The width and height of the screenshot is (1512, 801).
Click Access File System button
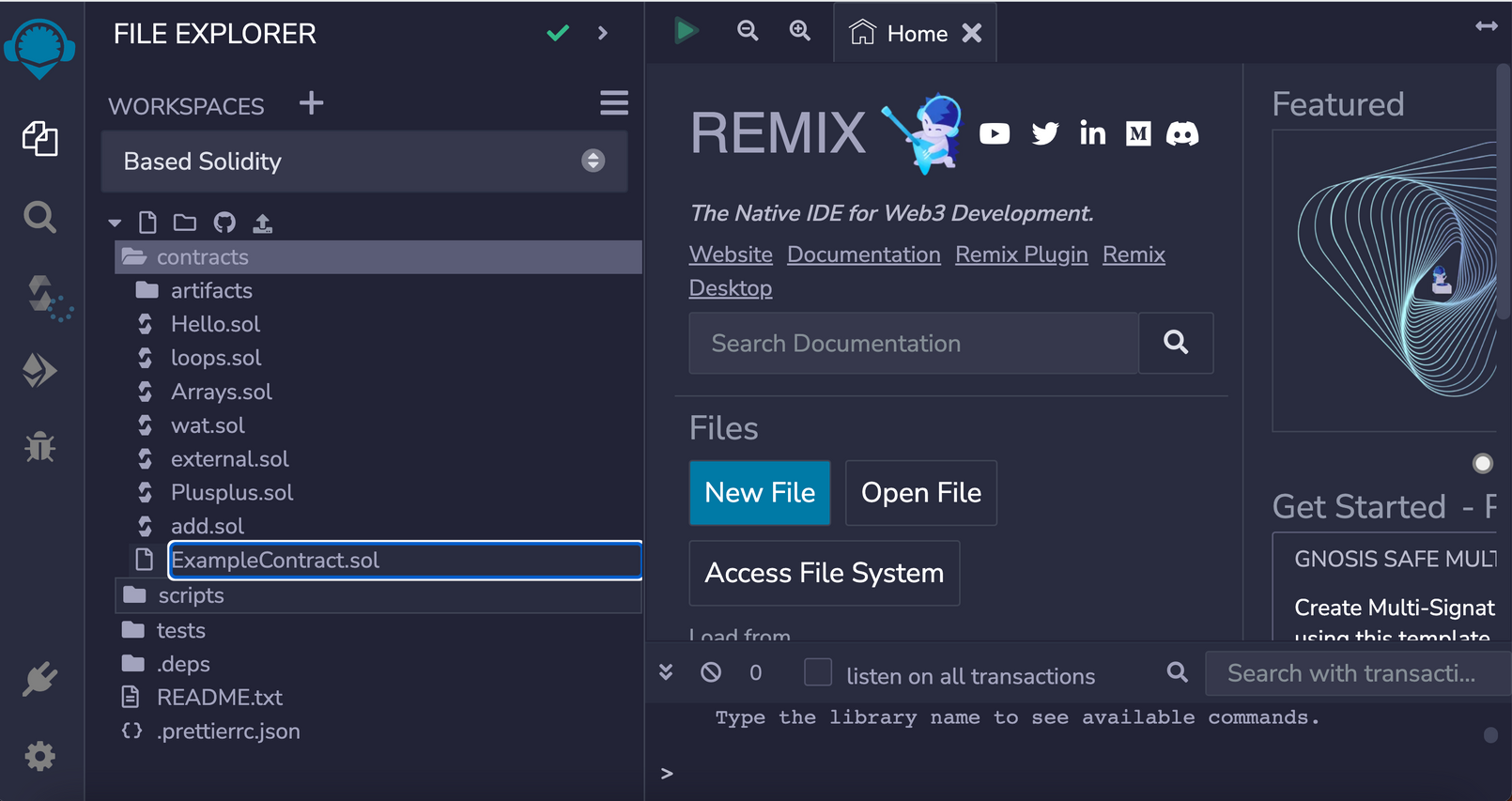pyautogui.click(x=825, y=573)
